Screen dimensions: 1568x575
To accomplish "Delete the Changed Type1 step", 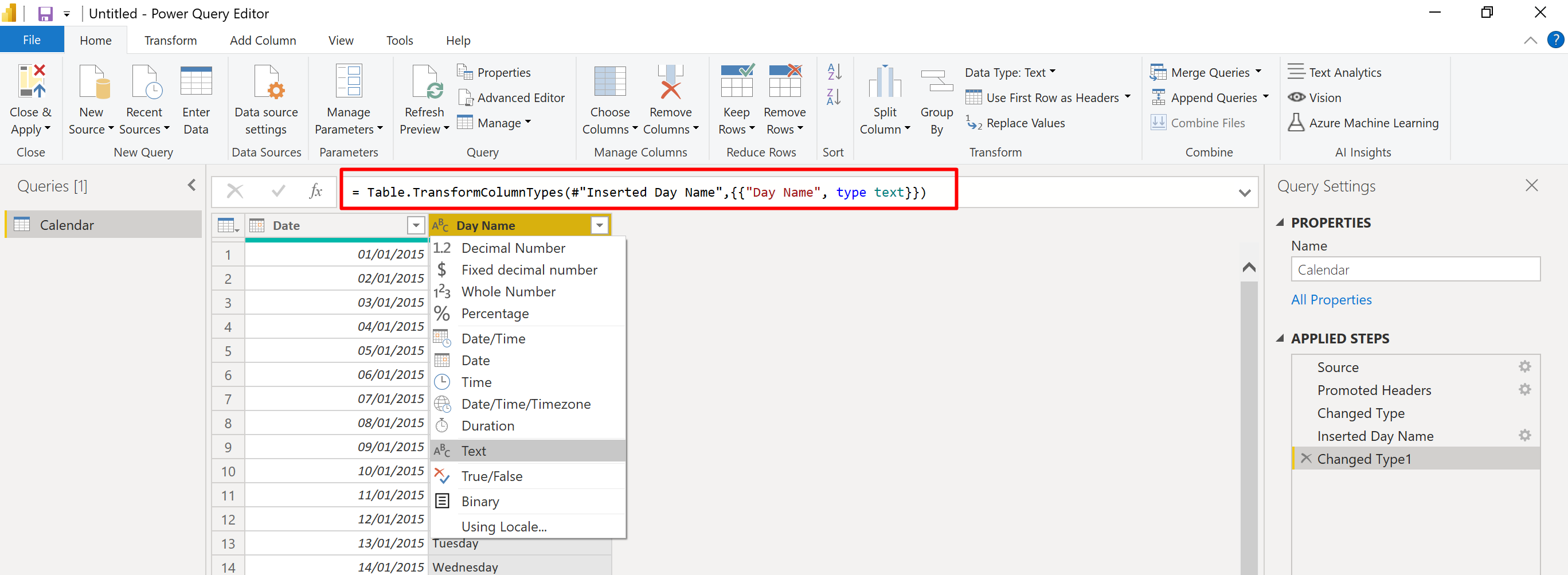I will [x=1305, y=458].
